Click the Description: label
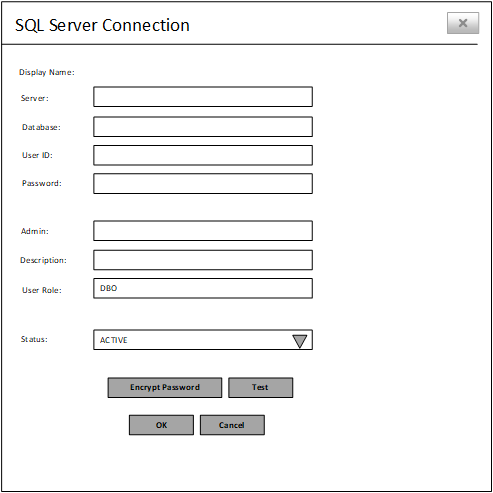493x493 pixels. pyautogui.click(x=43, y=260)
